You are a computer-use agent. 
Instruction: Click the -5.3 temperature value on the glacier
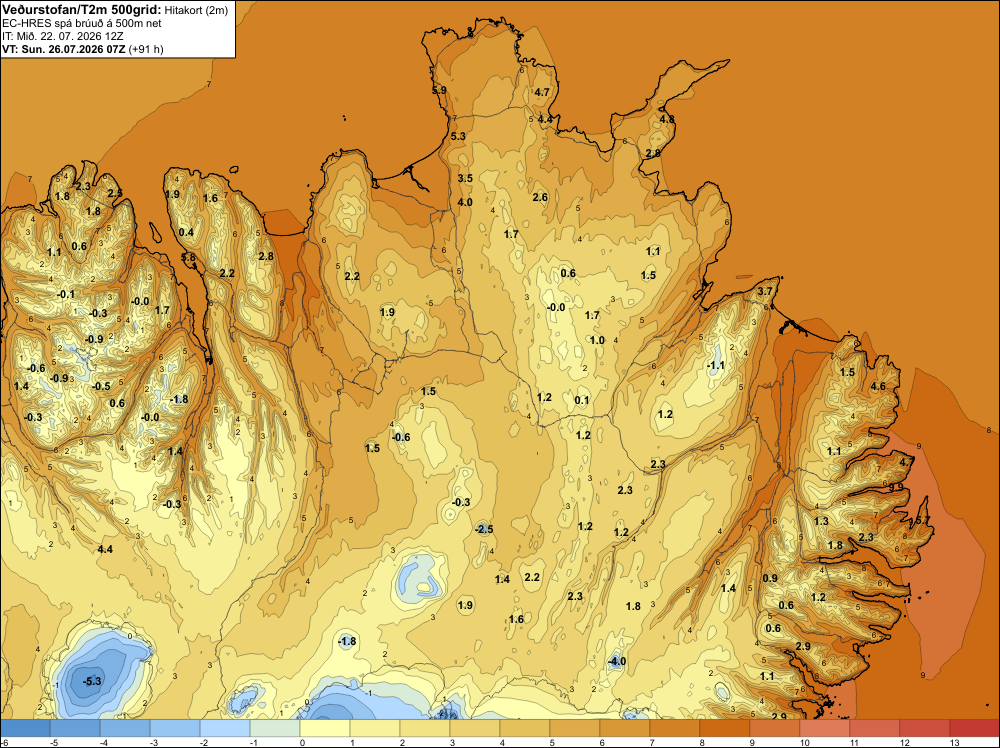pos(92,681)
